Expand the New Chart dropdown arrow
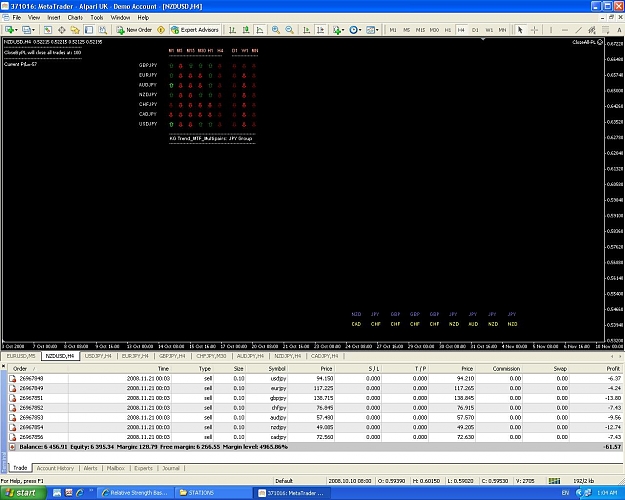 [x=16, y=30]
